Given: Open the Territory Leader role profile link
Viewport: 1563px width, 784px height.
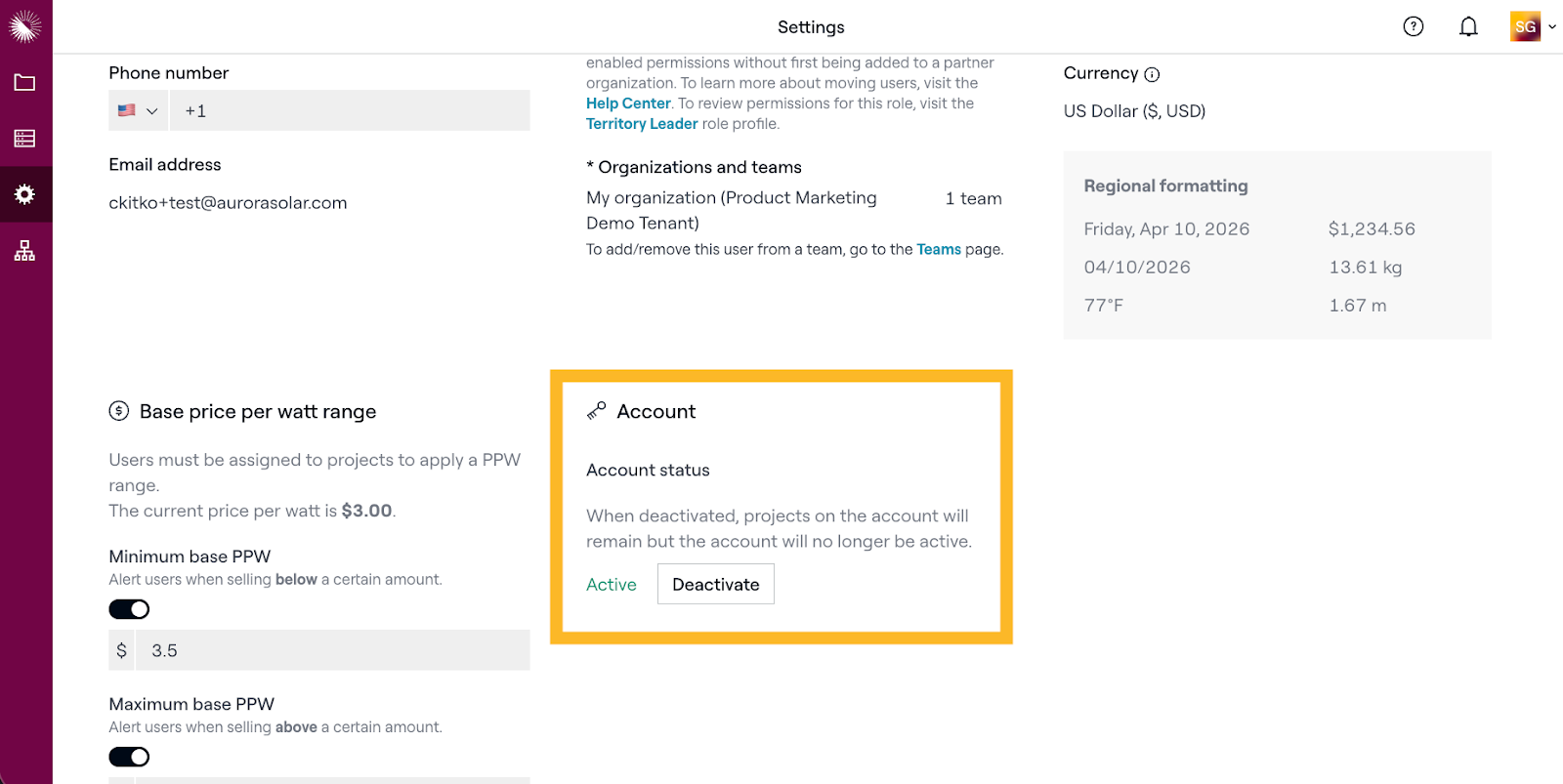Looking at the screenshot, I should (642, 124).
